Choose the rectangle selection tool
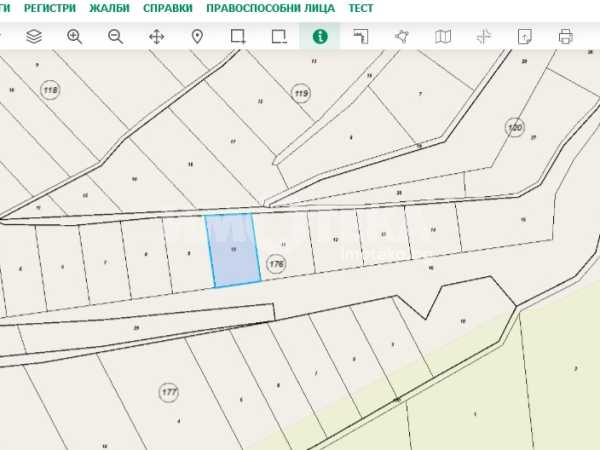The image size is (600, 450). coord(238,37)
